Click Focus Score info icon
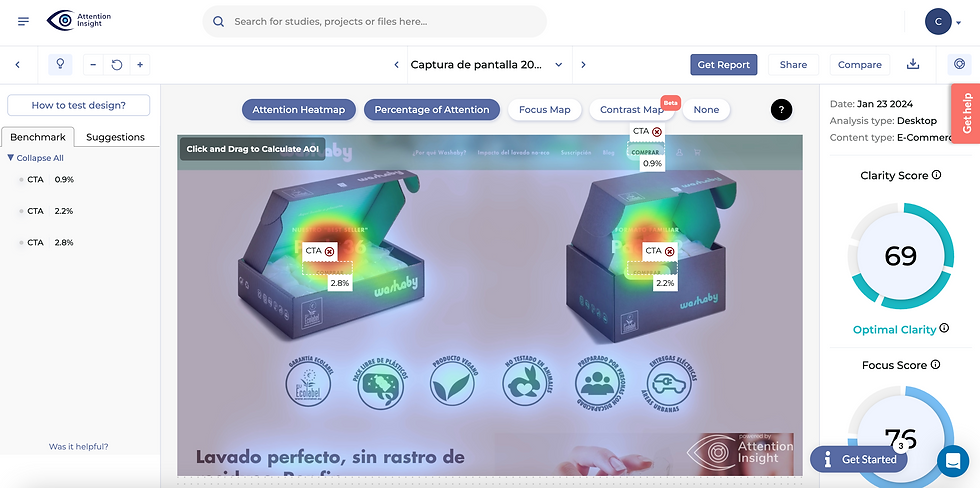 (x=936, y=364)
